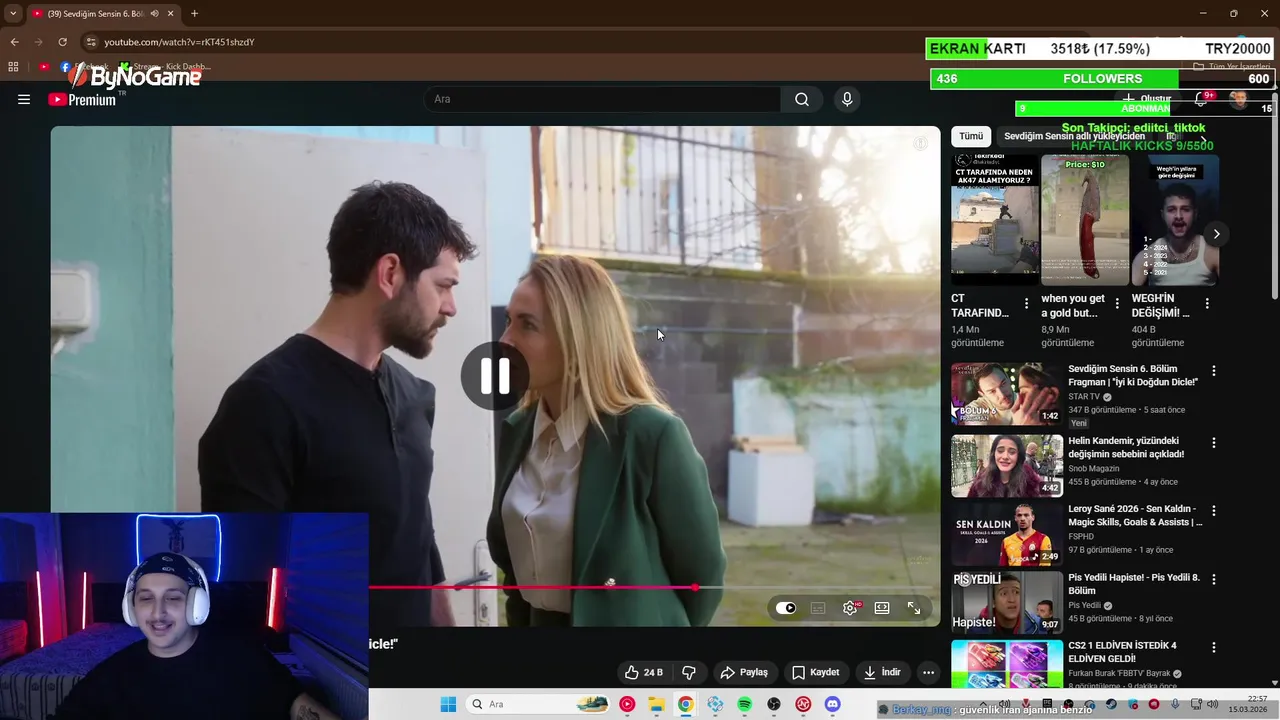Viewport: 1280px width, 720px height.
Task: Open options for 'when you get a gold' Short
Action: [x=1117, y=303]
